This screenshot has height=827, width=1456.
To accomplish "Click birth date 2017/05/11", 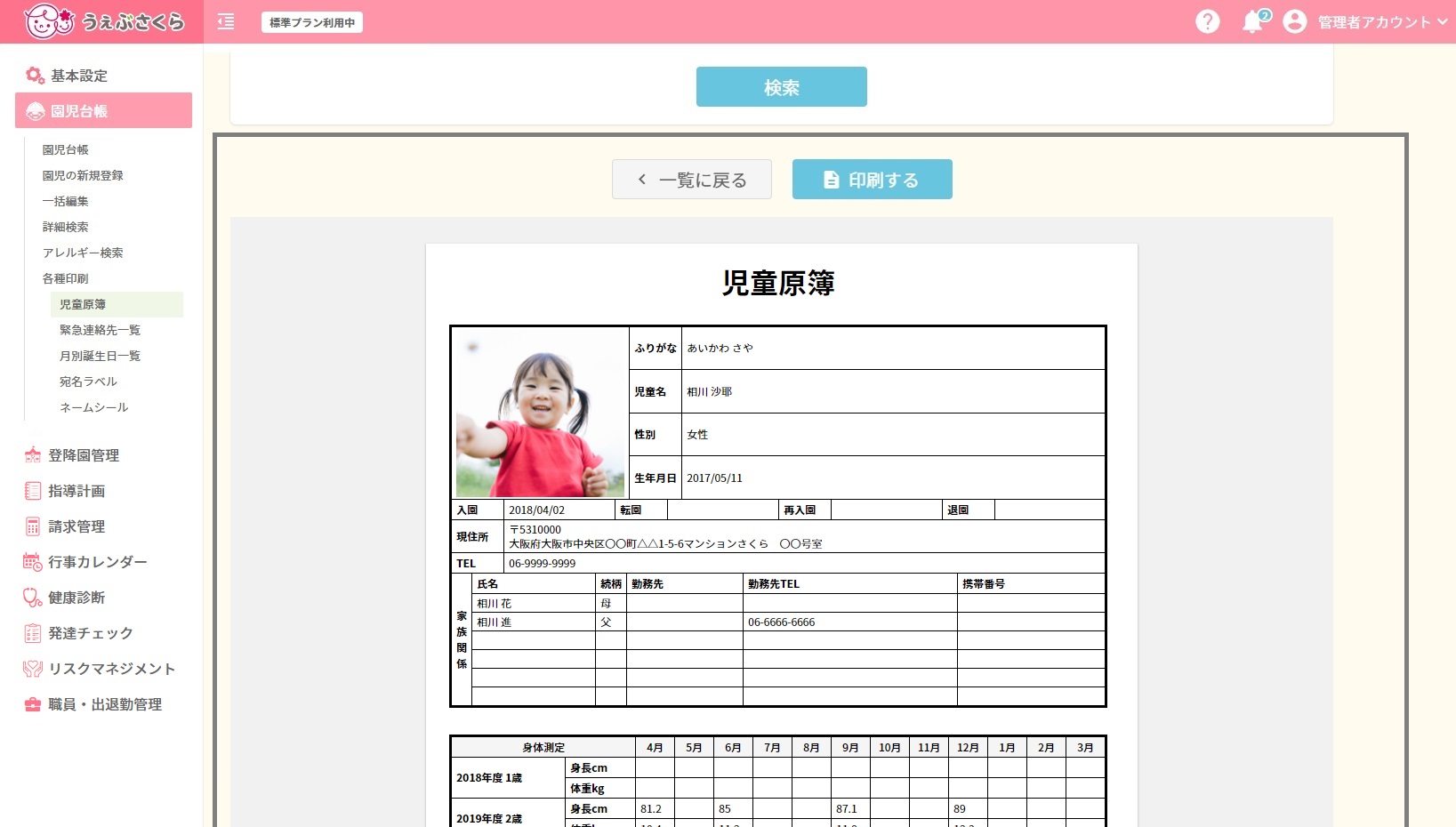I will [x=714, y=478].
